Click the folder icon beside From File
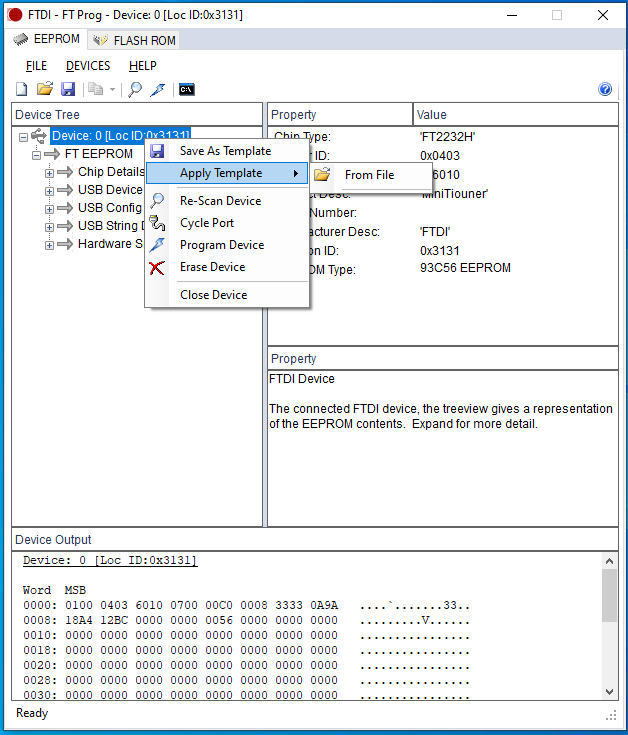Viewport: 628px width, 735px height. click(322, 174)
